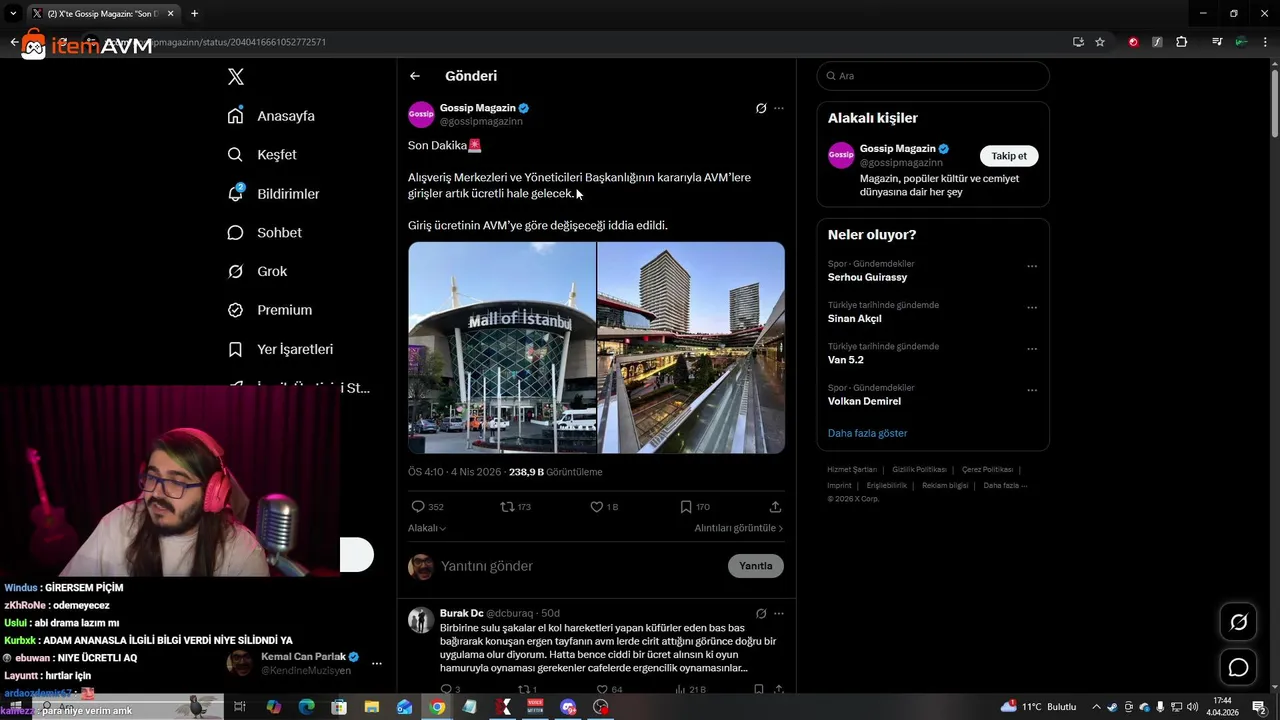
Task: Go to Anasayfa in sidebar
Action: (271, 116)
